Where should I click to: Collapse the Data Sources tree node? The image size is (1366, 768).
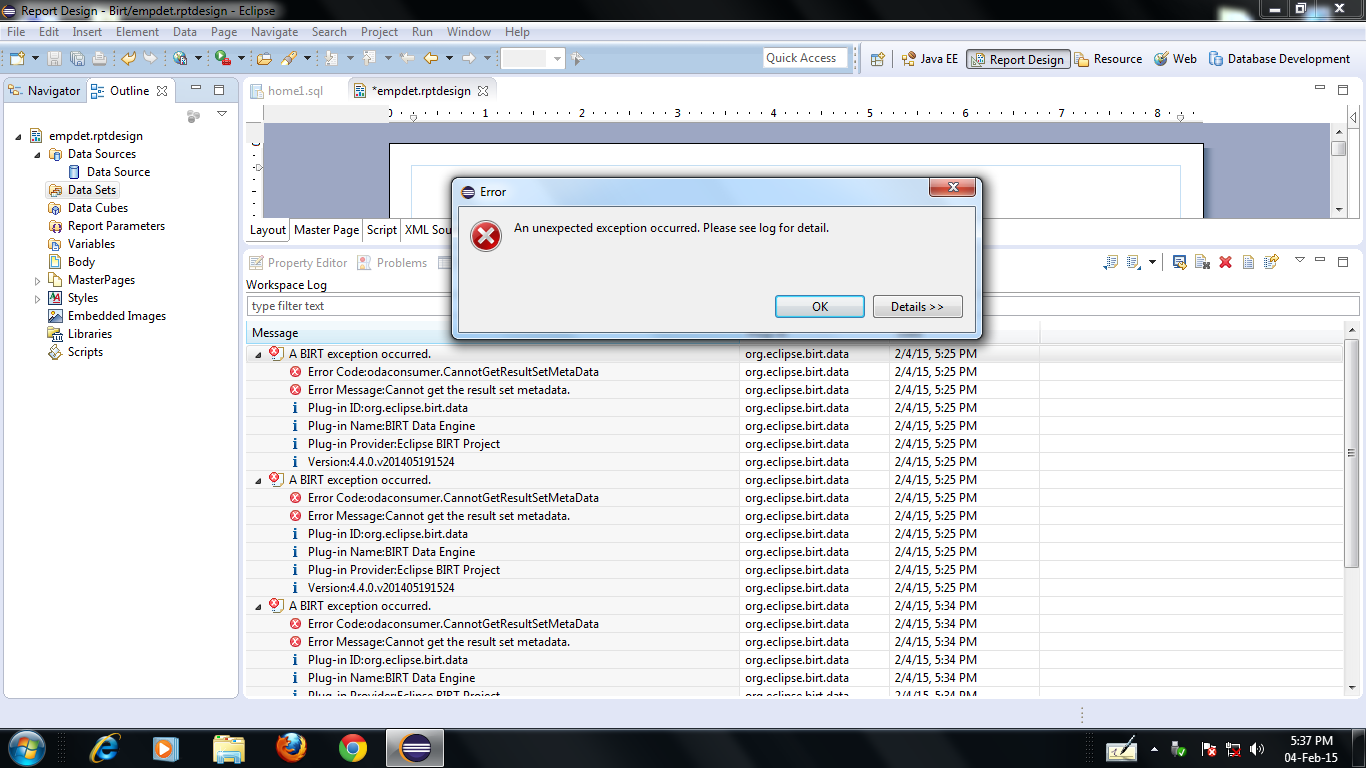click(x=38, y=154)
